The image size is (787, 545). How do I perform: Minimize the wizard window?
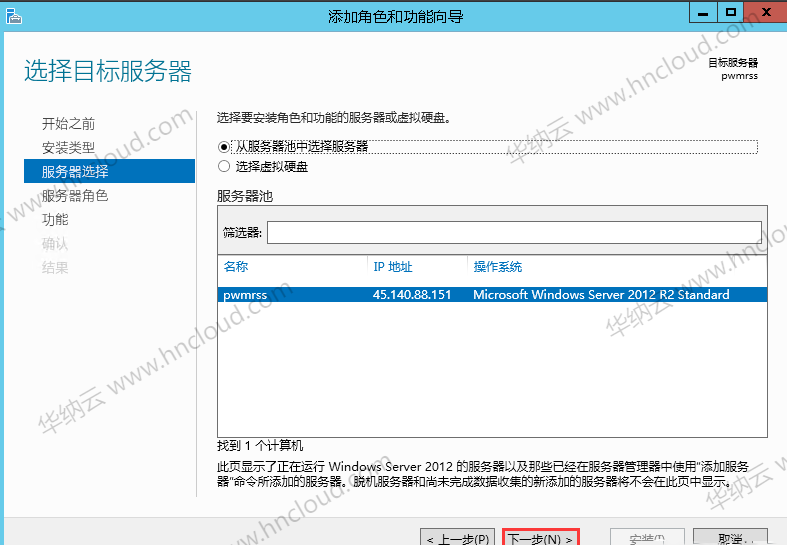(x=703, y=13)
